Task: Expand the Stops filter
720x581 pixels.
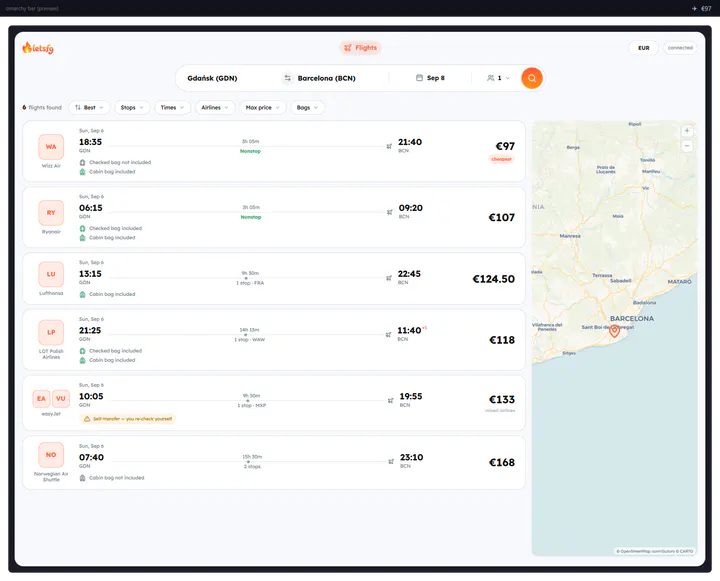Action: (x=132, y=107)
